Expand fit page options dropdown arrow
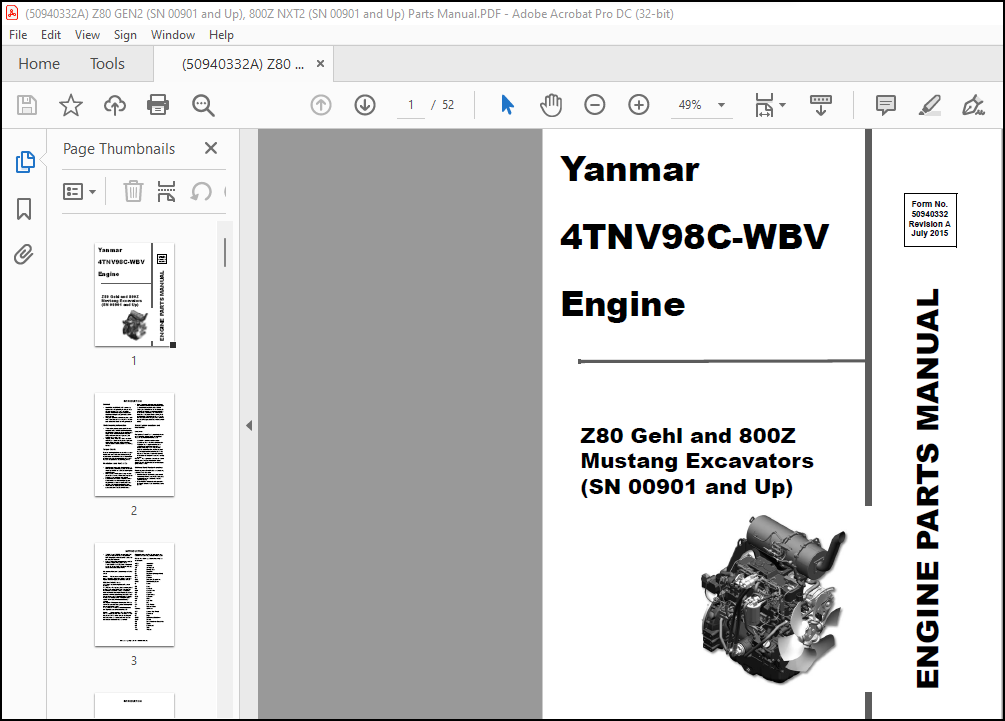The width and height of the screenshot is (1005, 721). [x=782, y=104]
